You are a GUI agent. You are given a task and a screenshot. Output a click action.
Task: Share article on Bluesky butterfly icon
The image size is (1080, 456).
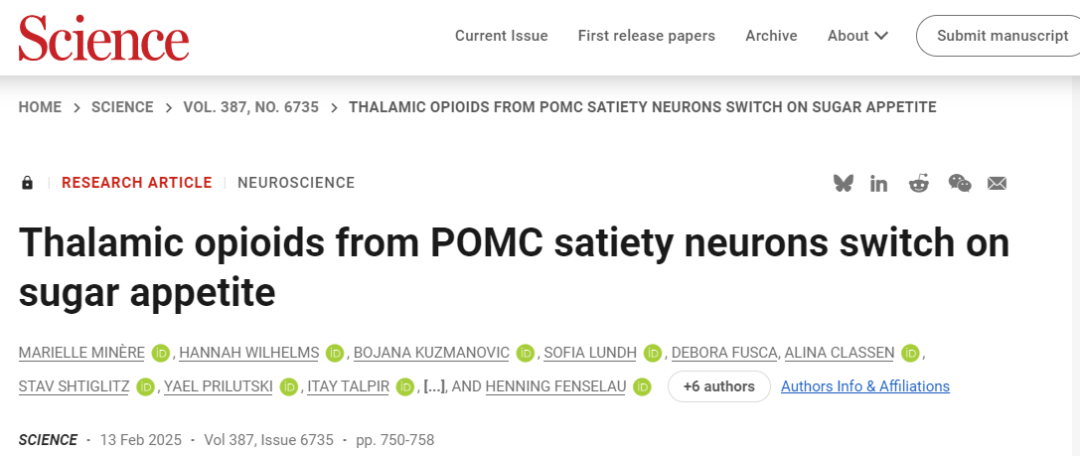click(x=843, y=183)
